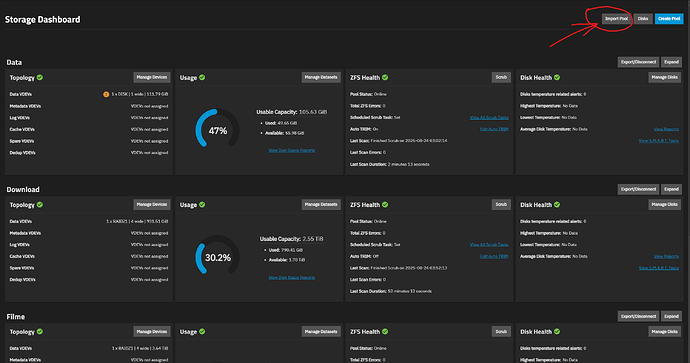The width and height of the screenshot is (690, 363).
Task: Click Last Scan Duration 2 minutes text
Action: click(389, 164)
